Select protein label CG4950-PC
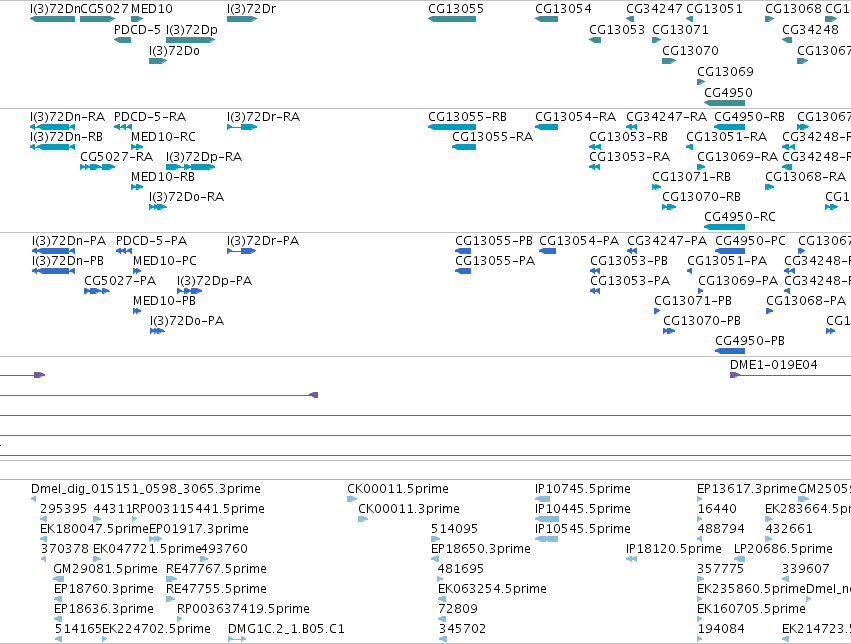 pyautogui.click(x=750, y=241)
